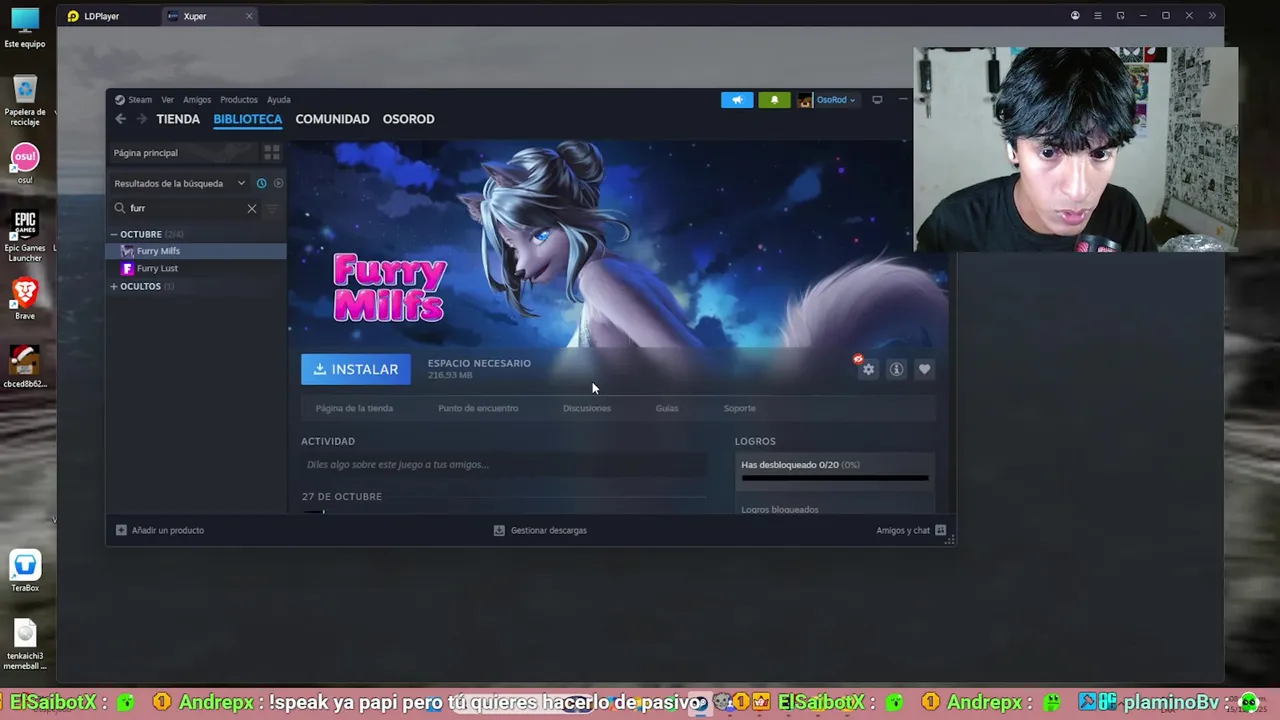Open Papelera de reciclaje desktop icon
Screen dimensions: 1280x720
point(25,100)
